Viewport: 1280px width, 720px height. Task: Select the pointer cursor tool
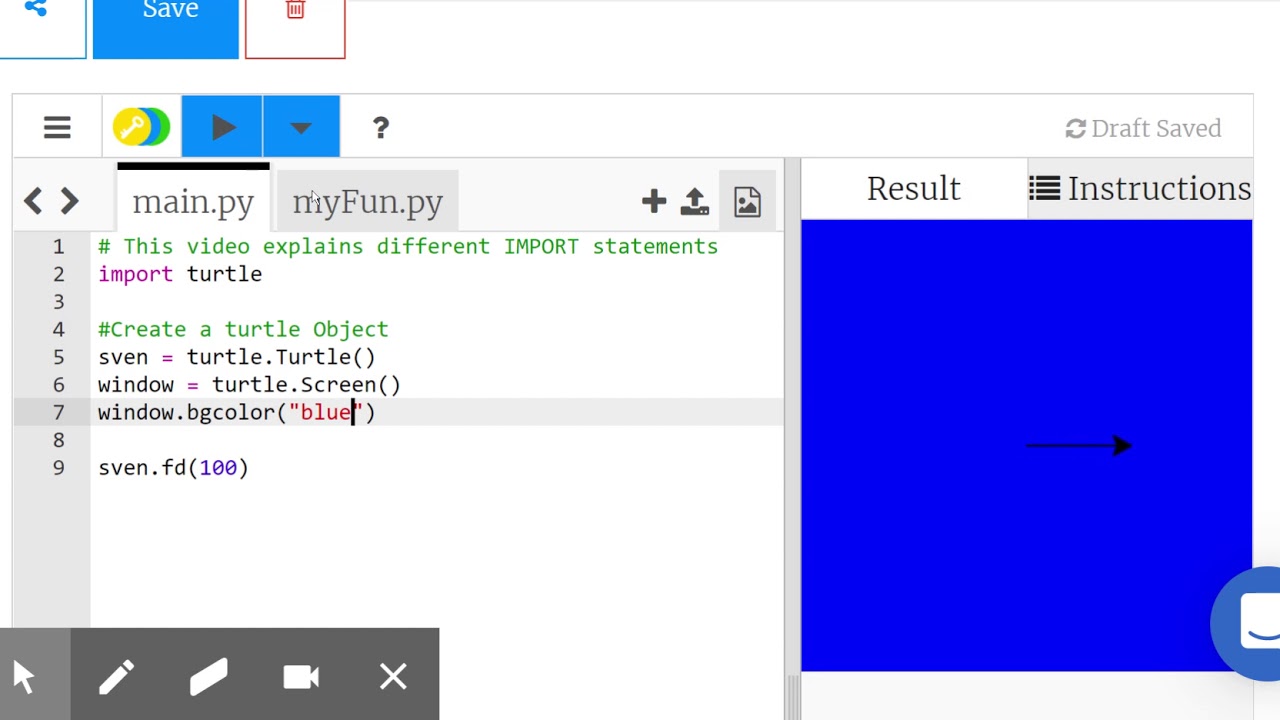24,677
